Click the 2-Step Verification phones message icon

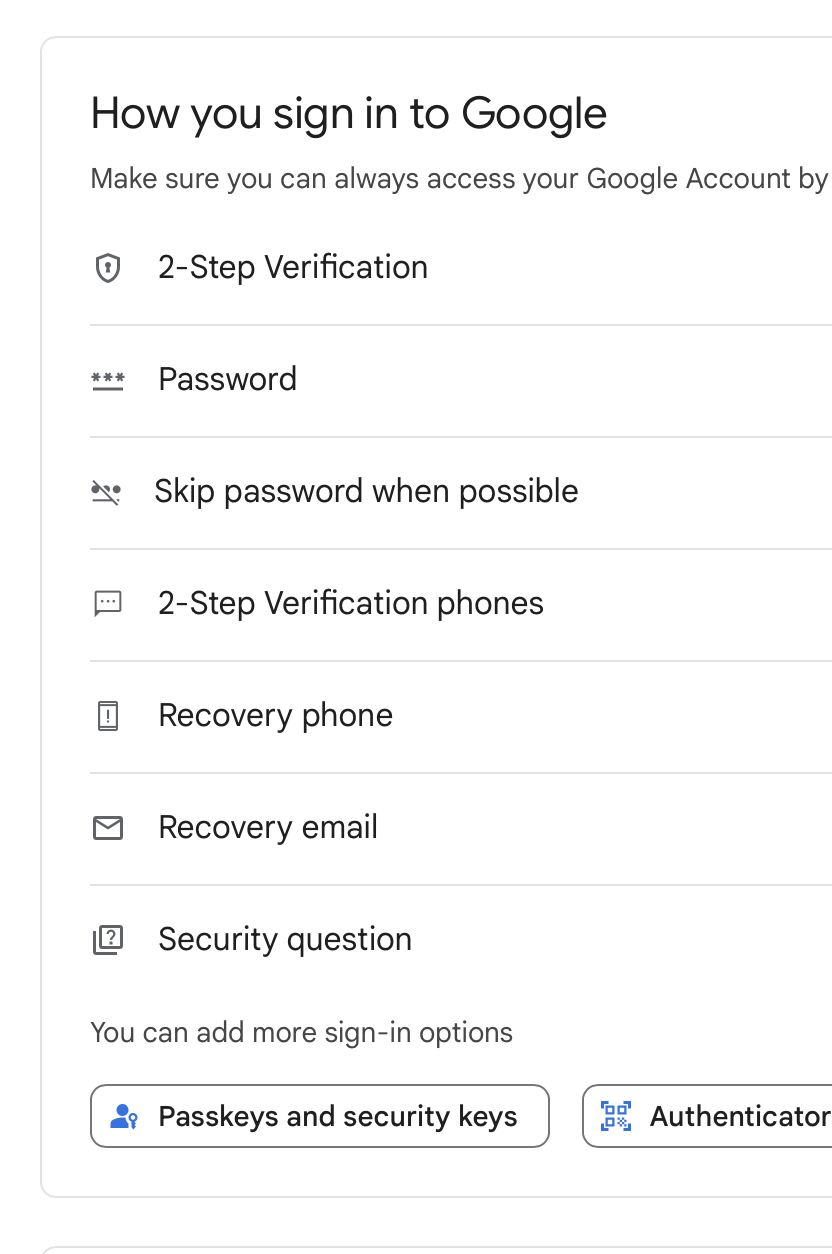point(107,603)
